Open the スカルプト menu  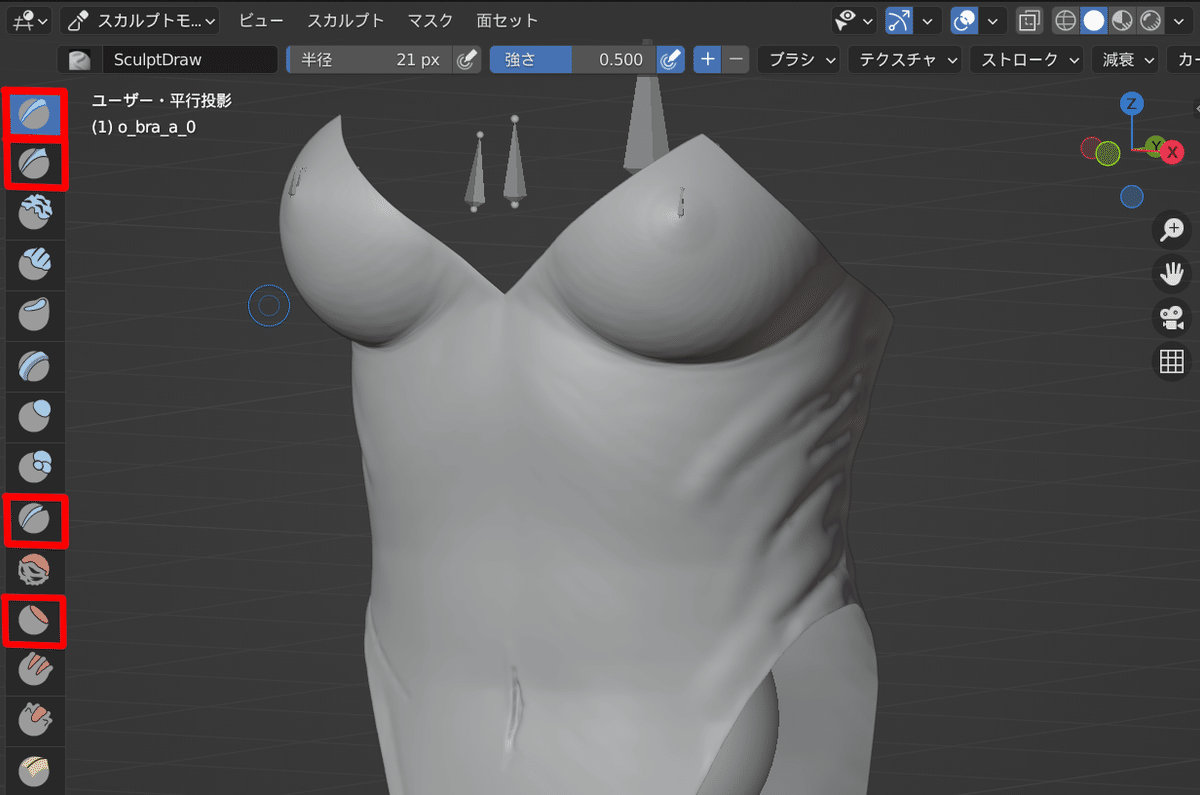[x=345, y=20]
